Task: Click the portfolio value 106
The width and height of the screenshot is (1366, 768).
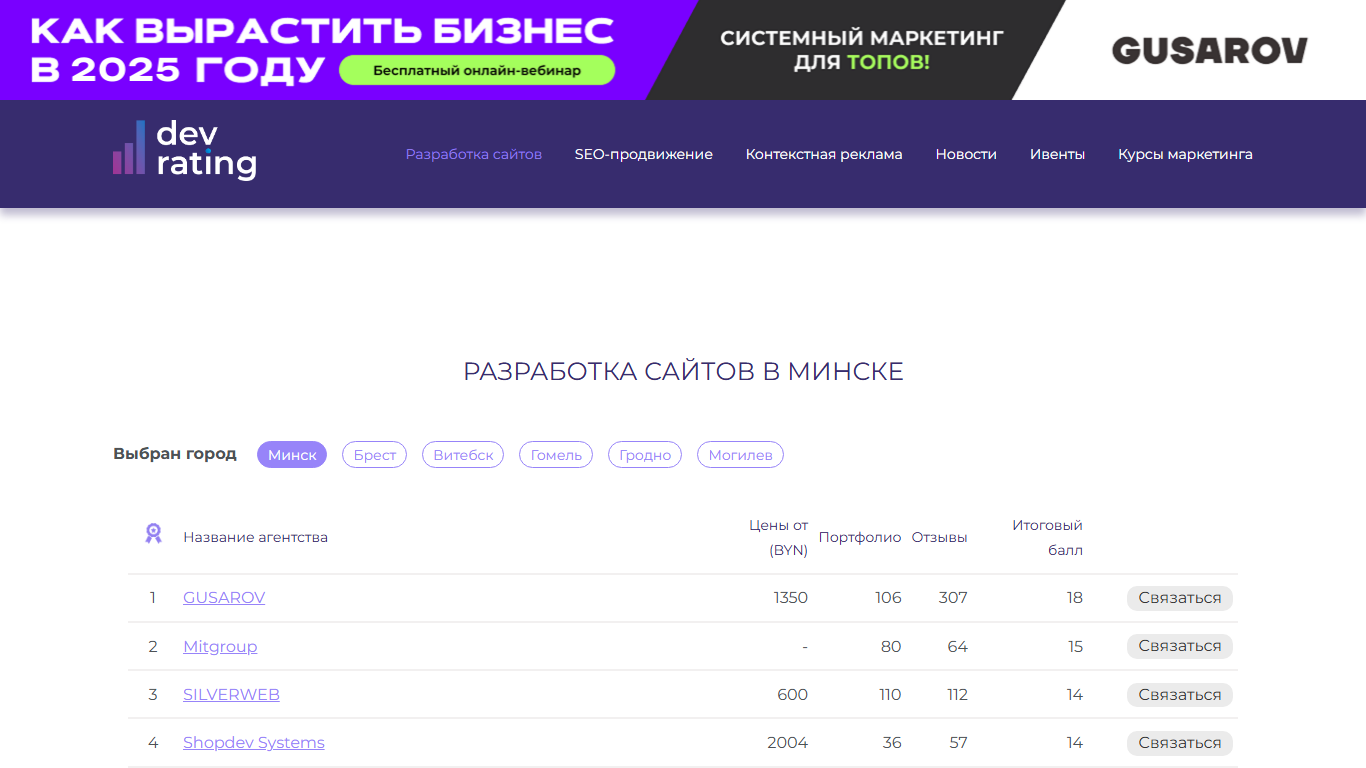Action: coord(888,597)
